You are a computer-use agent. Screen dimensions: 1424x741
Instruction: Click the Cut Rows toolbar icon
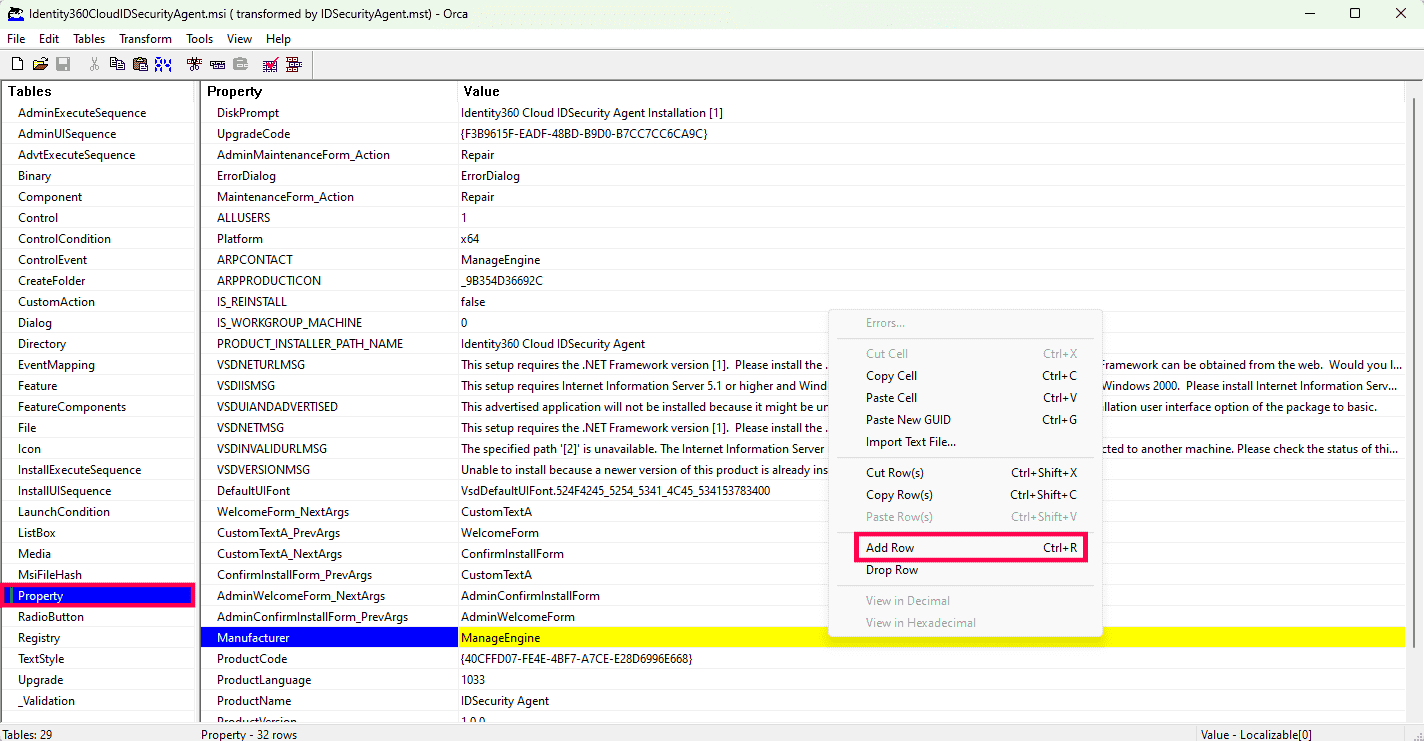(x=194, y=63)
